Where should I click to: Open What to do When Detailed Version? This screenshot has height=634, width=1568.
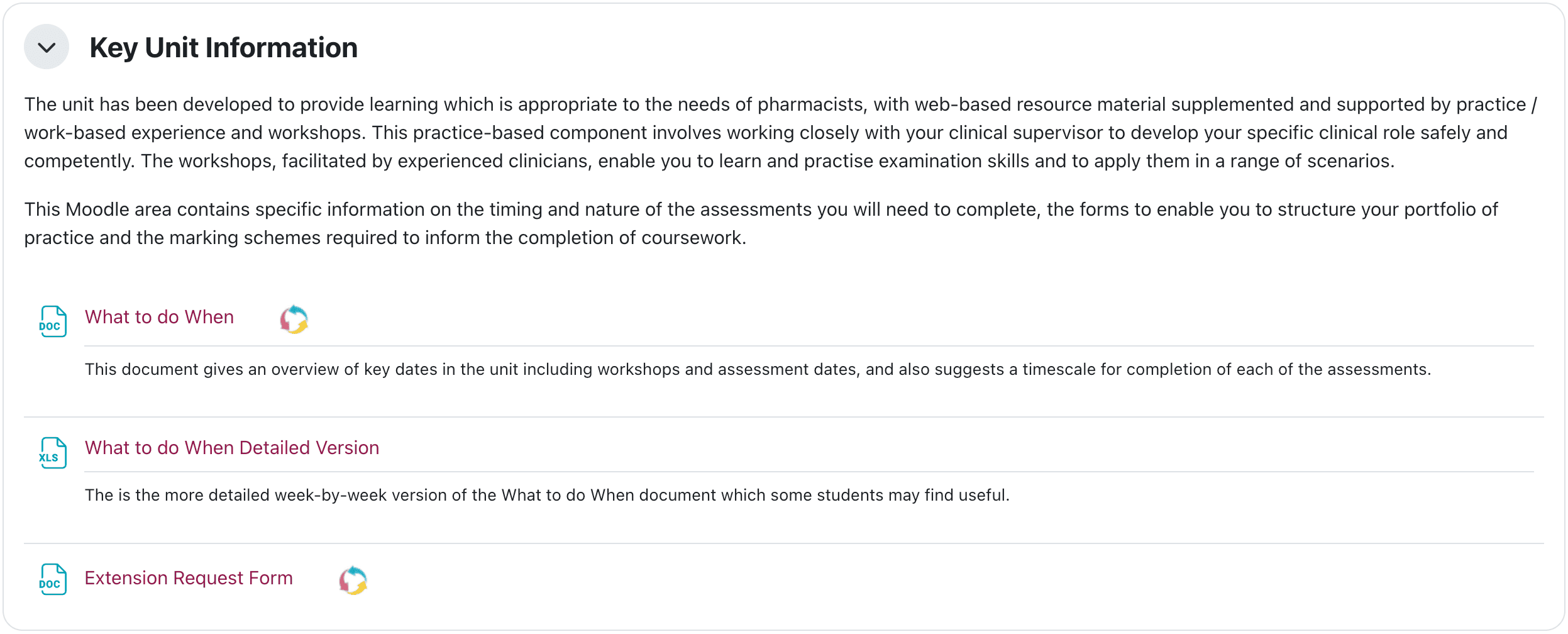pyautogui.click(x=232, y=448)
